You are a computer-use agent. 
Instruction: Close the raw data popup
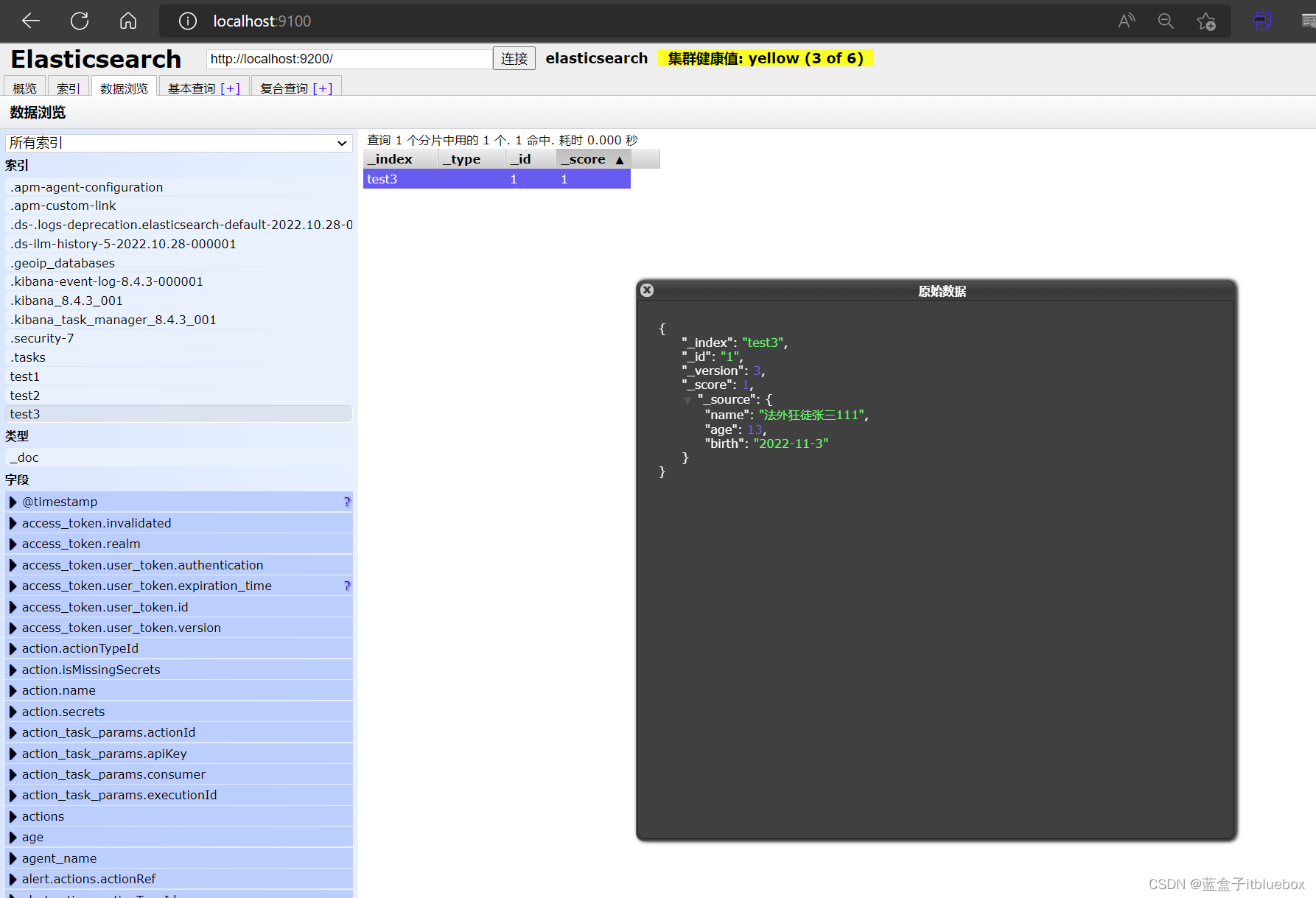tap(647, 290)
